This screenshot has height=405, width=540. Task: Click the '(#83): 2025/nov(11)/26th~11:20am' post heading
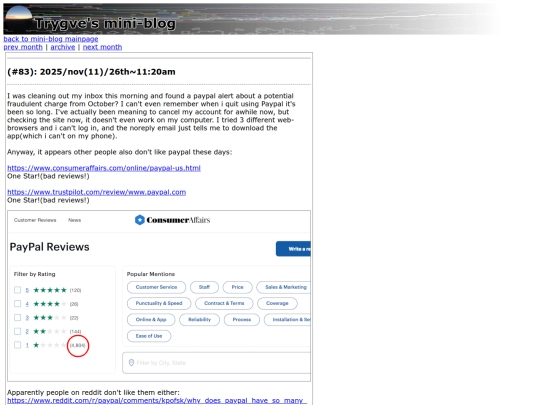pyautogui.click(x=91, y=72)
